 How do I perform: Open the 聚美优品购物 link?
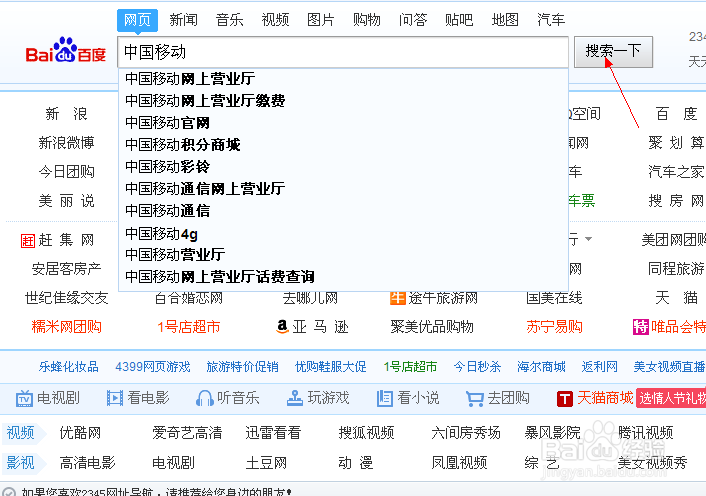tap(432, 326)
